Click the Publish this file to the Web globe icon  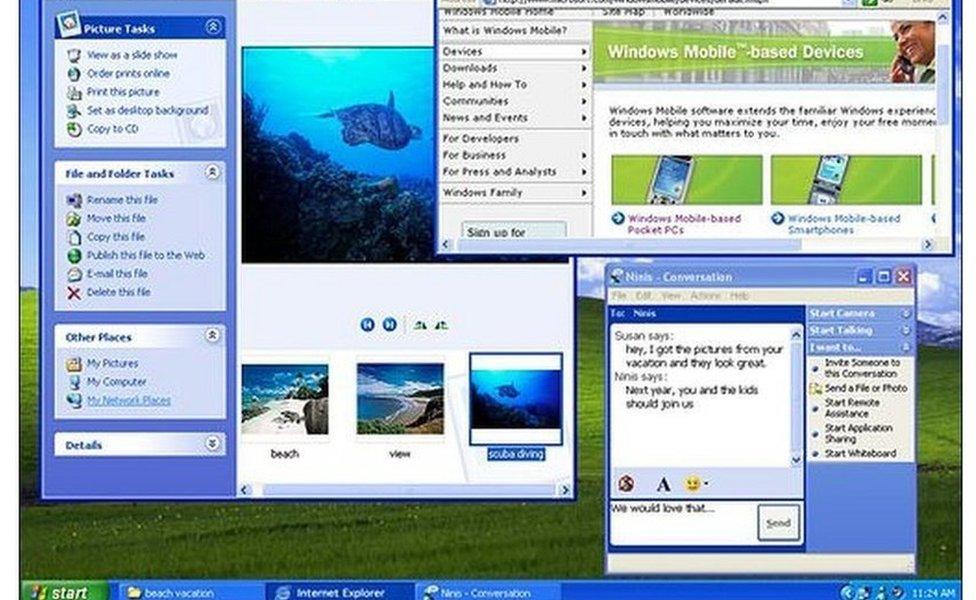[74, 256]
